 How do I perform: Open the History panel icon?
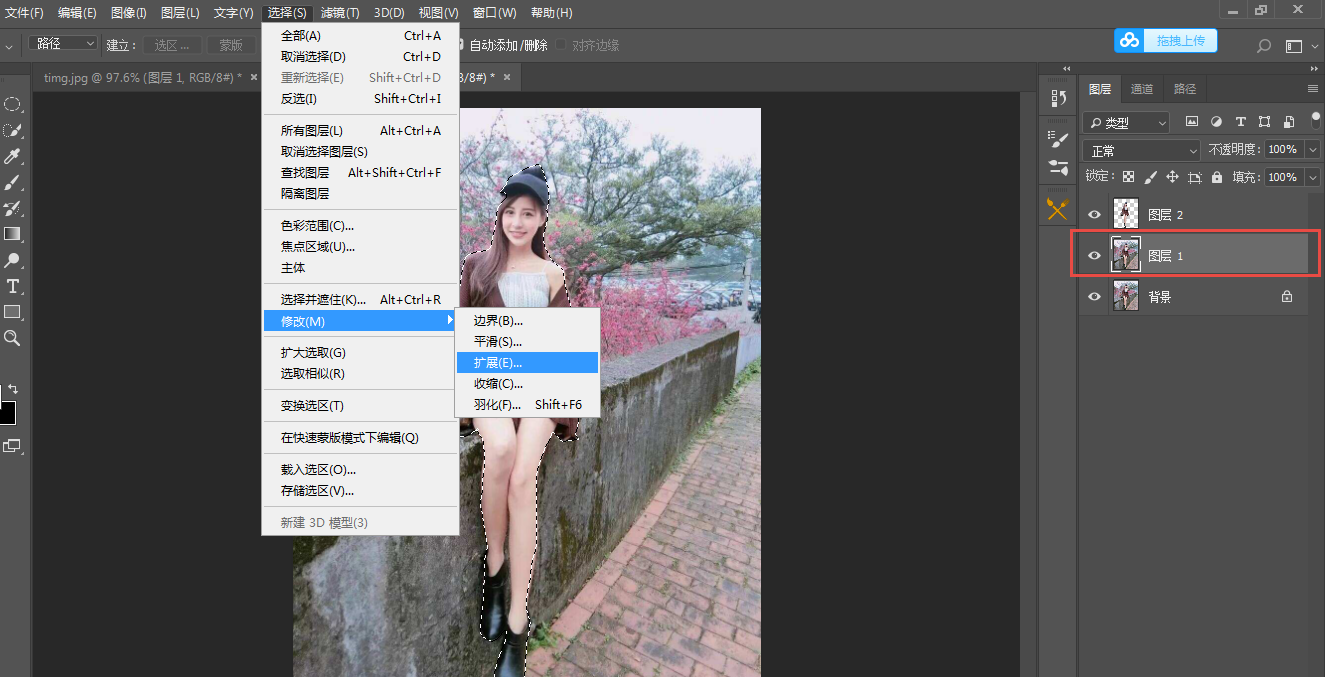(x=1058, y=98)
